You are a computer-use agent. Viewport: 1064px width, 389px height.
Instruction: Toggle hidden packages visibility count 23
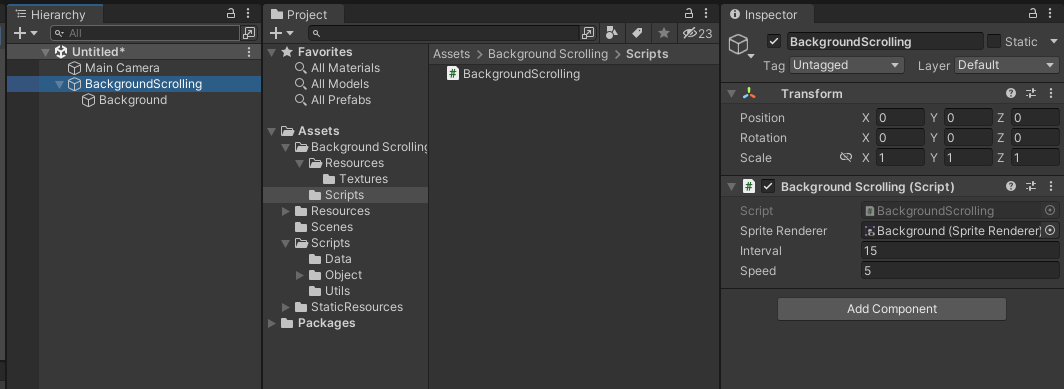pyautogui.click(x=698, y=33)
